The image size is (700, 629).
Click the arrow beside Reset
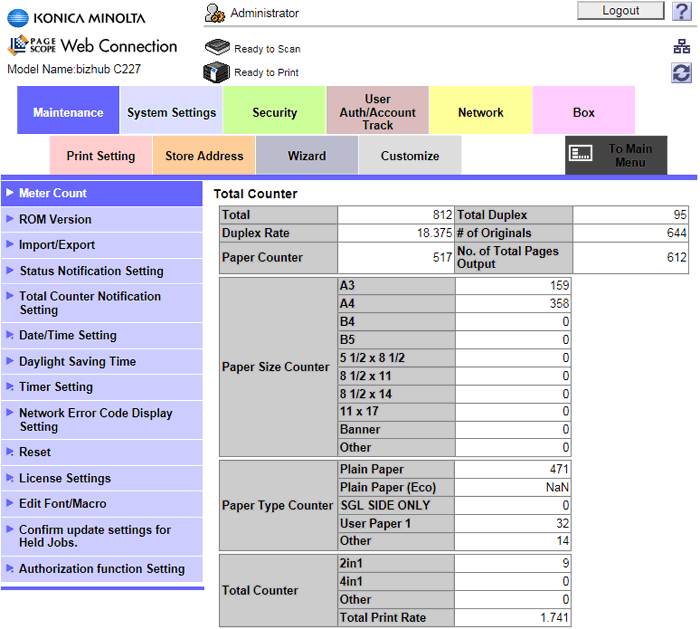(9, 451)
